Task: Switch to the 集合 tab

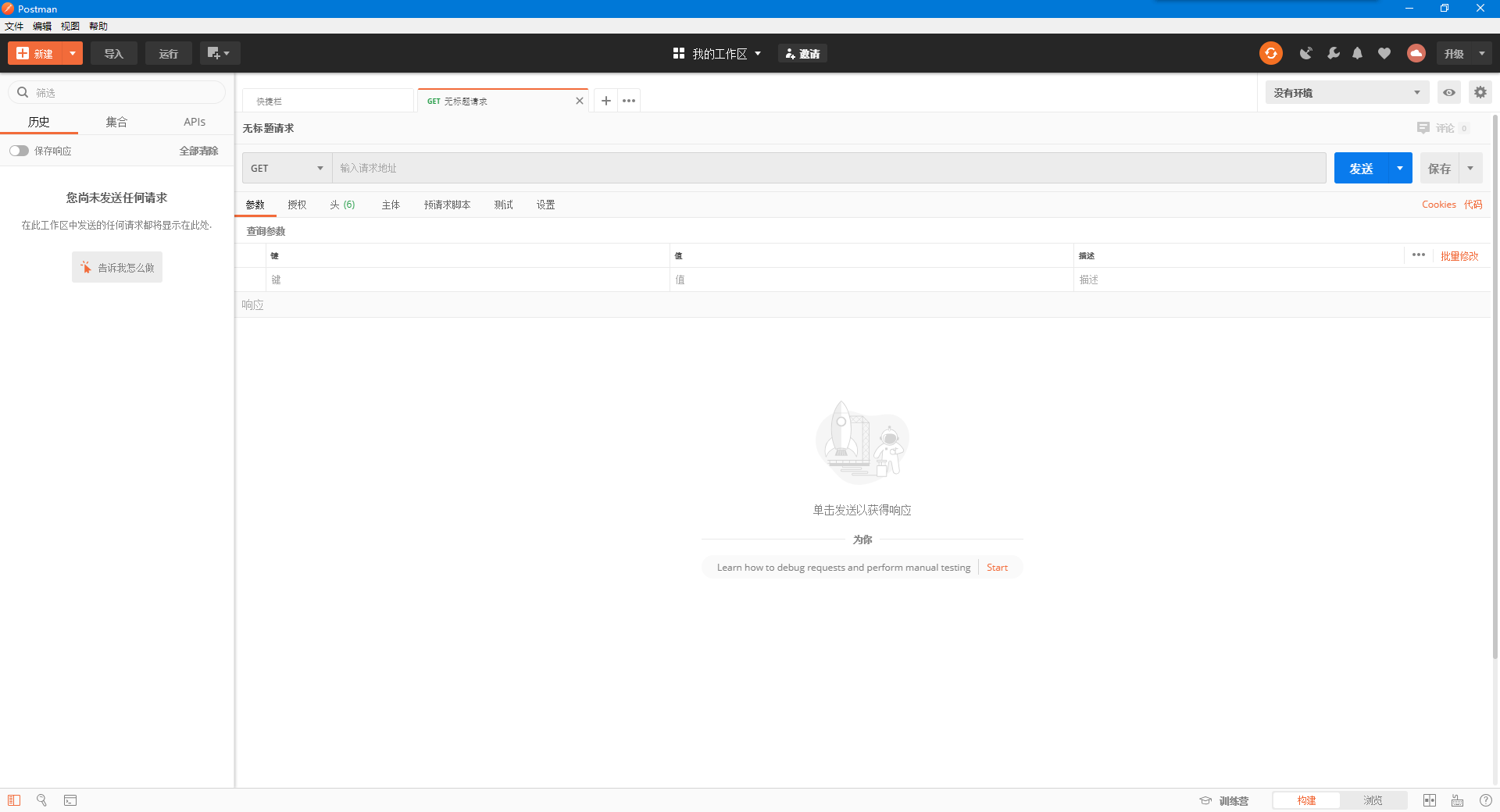Action: (x=117, y=122)
